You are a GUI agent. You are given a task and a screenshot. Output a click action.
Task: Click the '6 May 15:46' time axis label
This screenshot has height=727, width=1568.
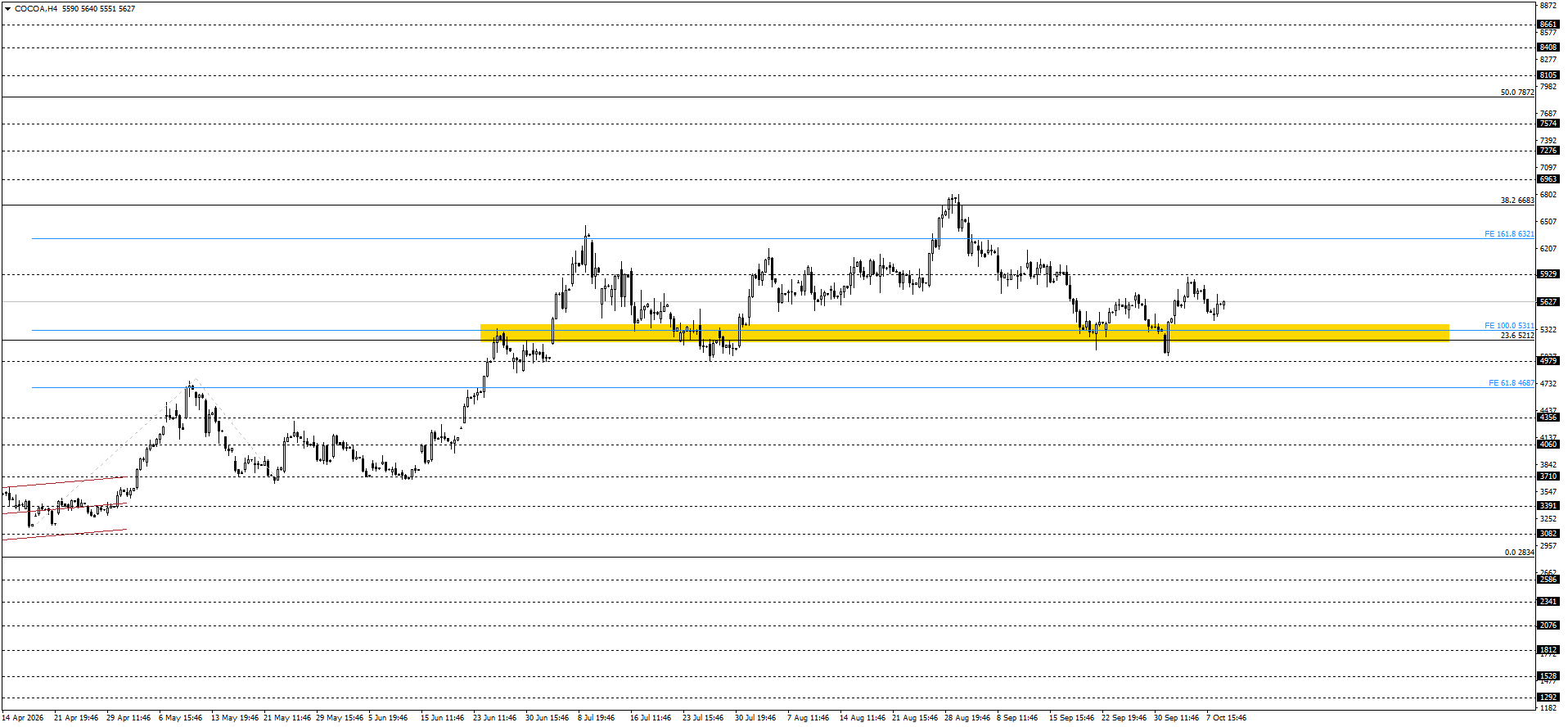pos(180,718)
